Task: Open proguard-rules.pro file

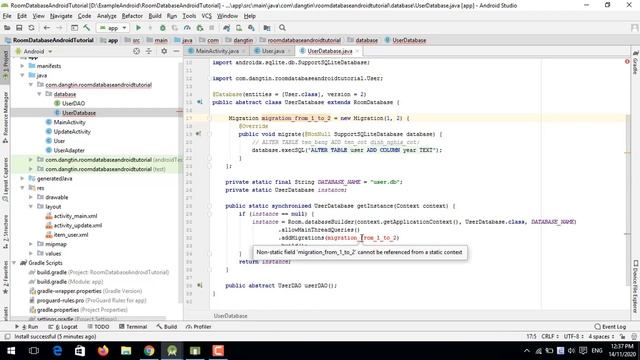Action: [x=60, y=300]
